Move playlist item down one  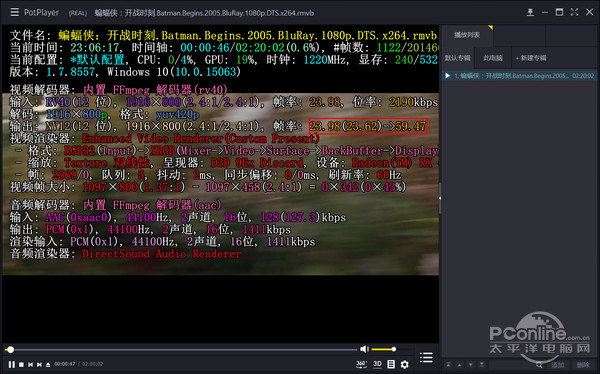coord(471,365)
